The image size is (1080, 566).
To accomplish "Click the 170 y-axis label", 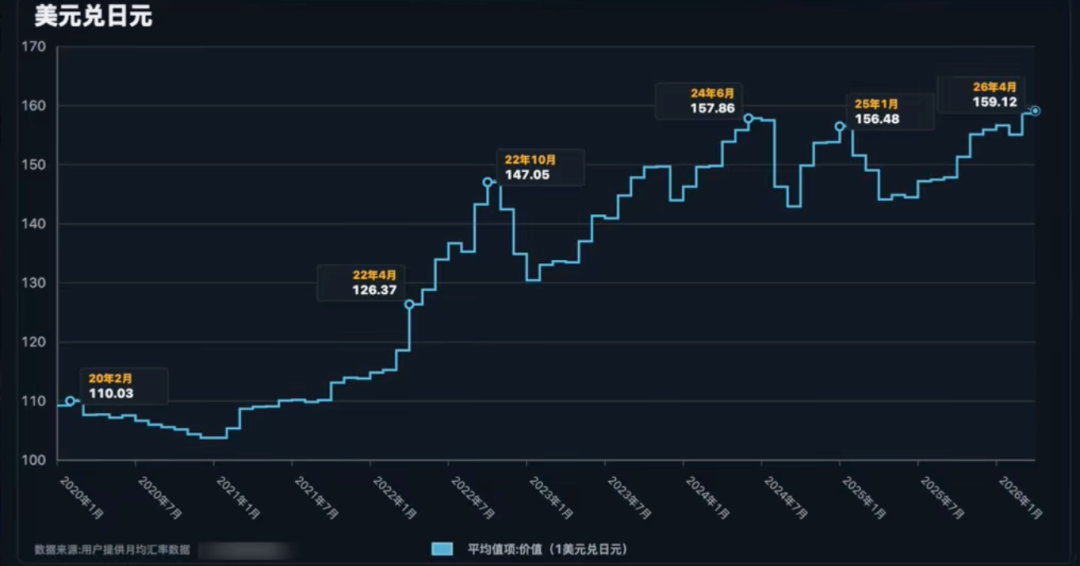I will pyautogui.click(x=34, y=47).
